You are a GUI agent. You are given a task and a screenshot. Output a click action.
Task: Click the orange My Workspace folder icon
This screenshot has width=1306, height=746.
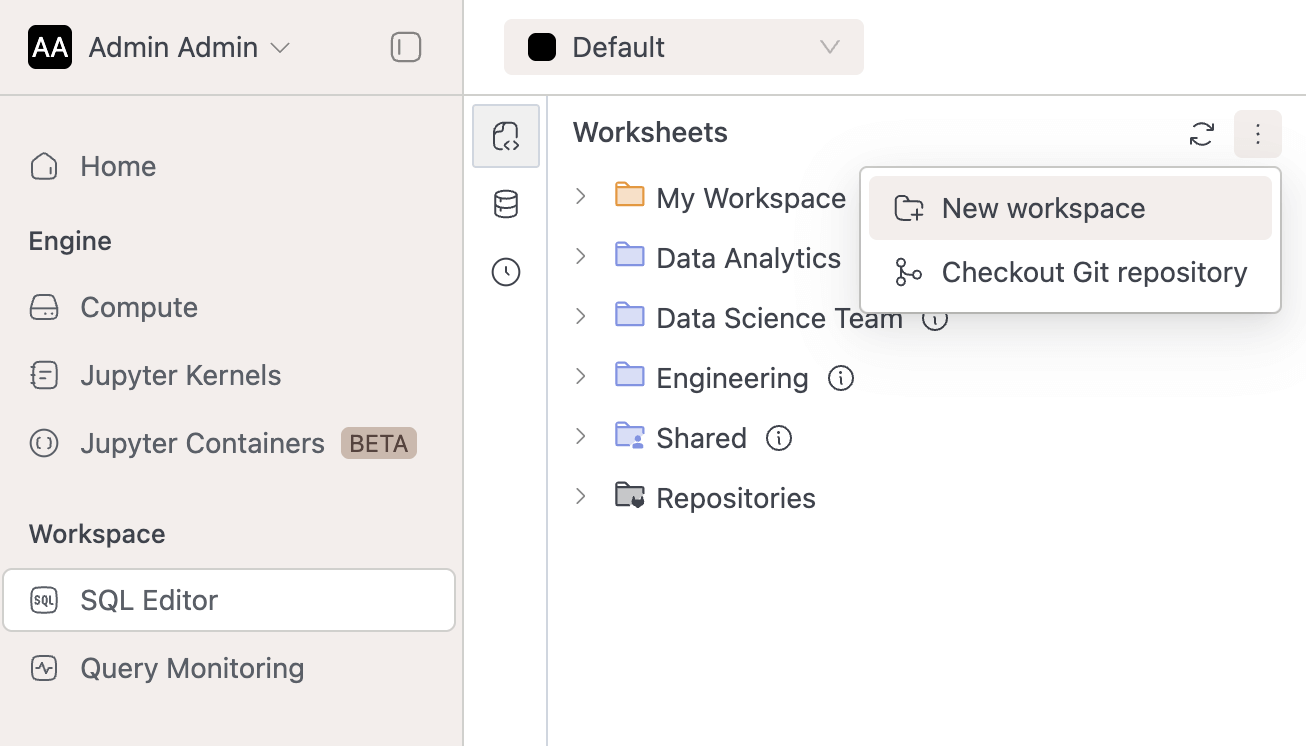(x=630, y=195)
